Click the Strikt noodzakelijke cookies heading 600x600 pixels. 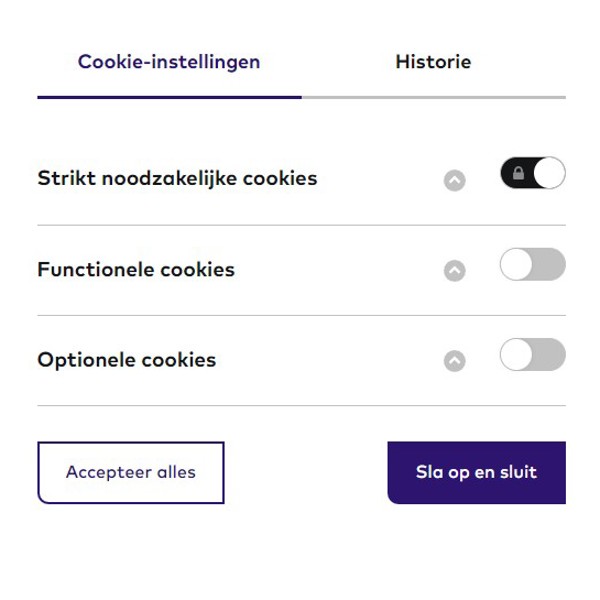click(x=177, y=179)
